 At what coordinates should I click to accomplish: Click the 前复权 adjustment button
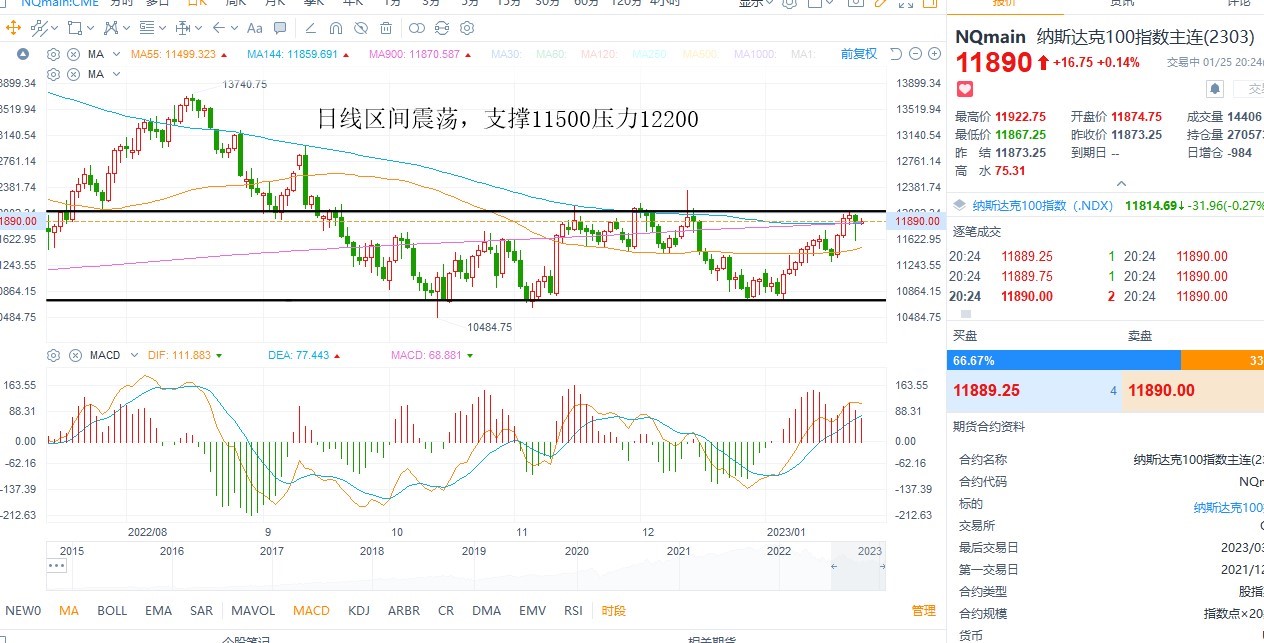(859, 53)
